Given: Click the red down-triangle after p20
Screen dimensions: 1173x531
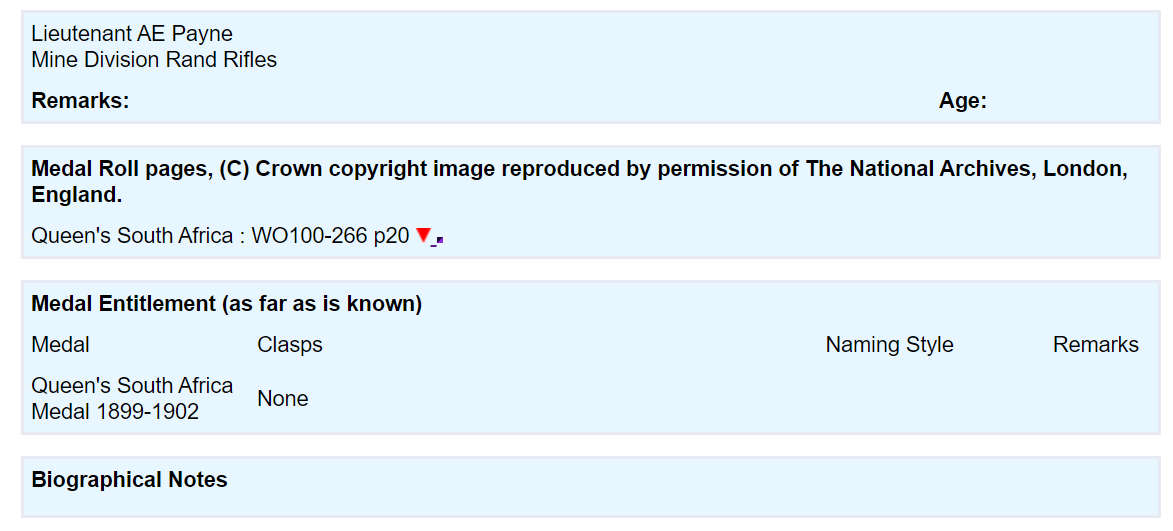Looking at the screenshot, I should click(x=423, y=236).
